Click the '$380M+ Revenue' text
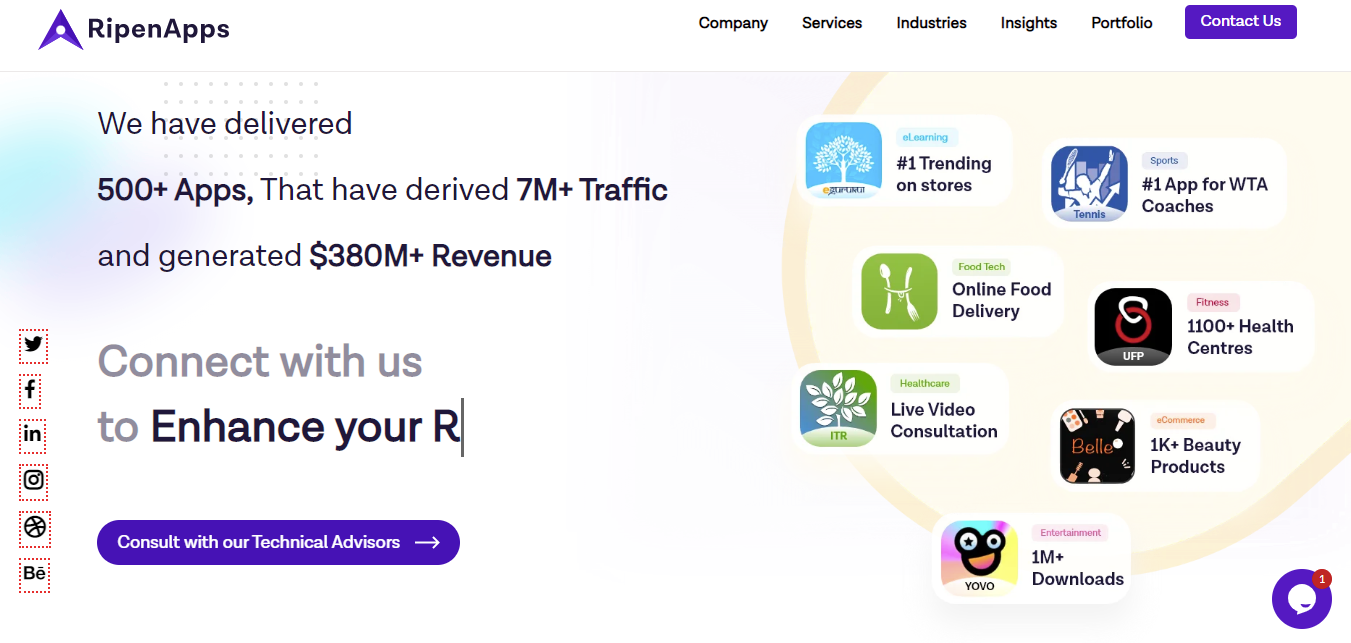Viewport: 1351px width, 643px height. [x=430, y=256]
